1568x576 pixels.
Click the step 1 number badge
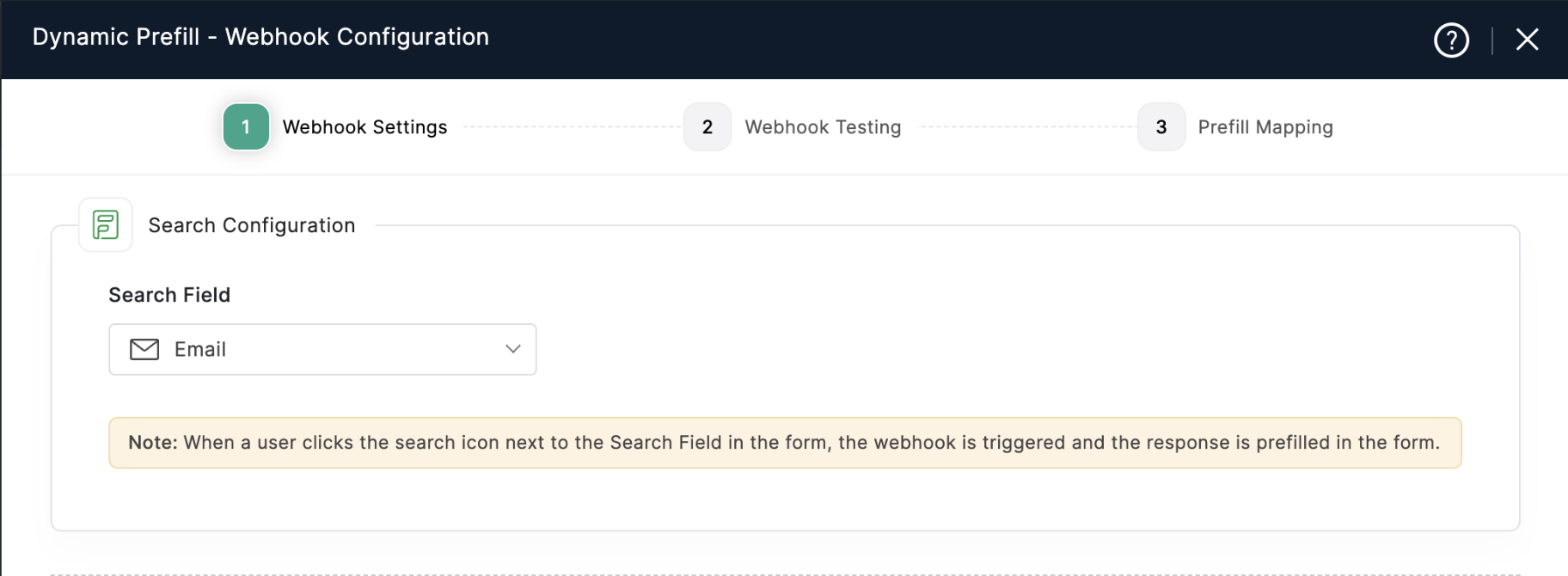coord(246,127)
